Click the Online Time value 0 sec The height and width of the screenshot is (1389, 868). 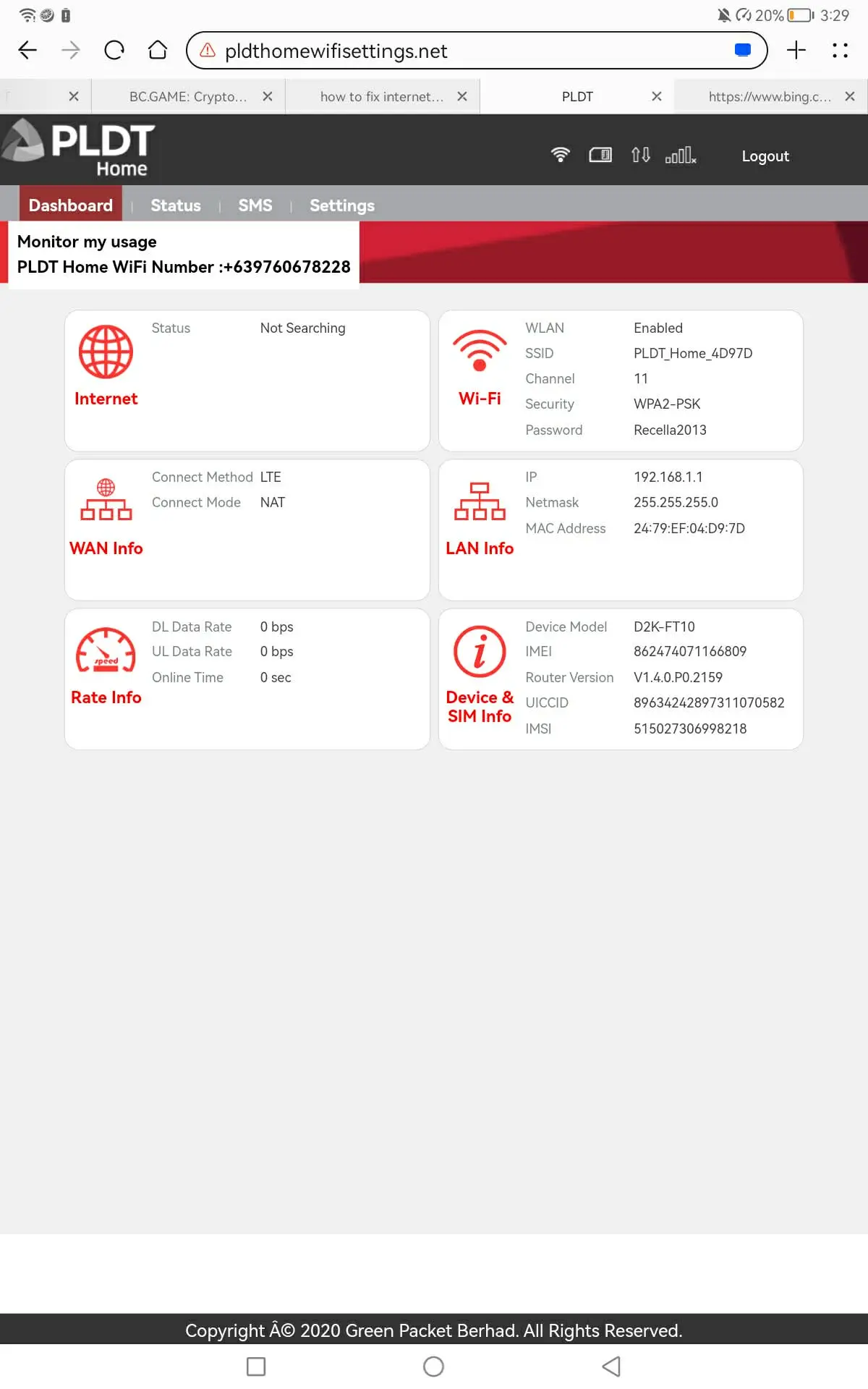tap(276, 677)
